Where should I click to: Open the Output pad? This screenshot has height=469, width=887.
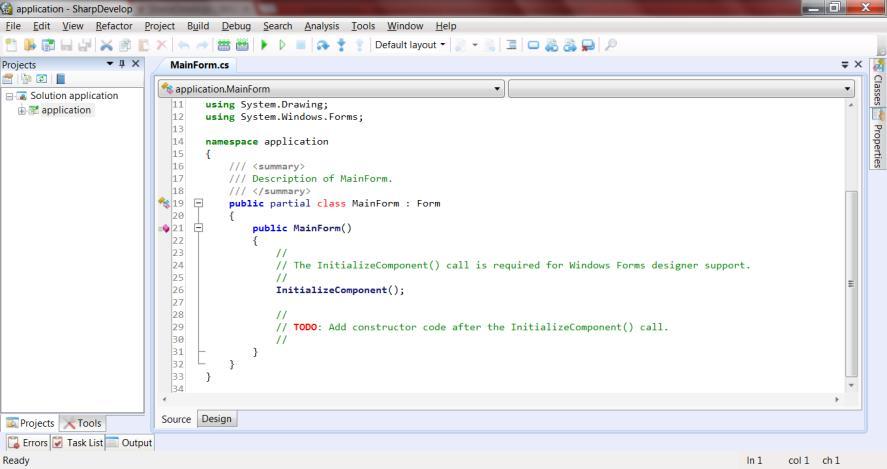130,442
